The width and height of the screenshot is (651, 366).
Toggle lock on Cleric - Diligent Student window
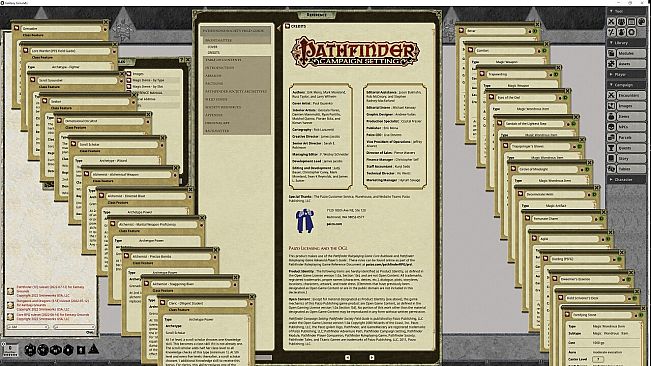click(x=250, y=303)
